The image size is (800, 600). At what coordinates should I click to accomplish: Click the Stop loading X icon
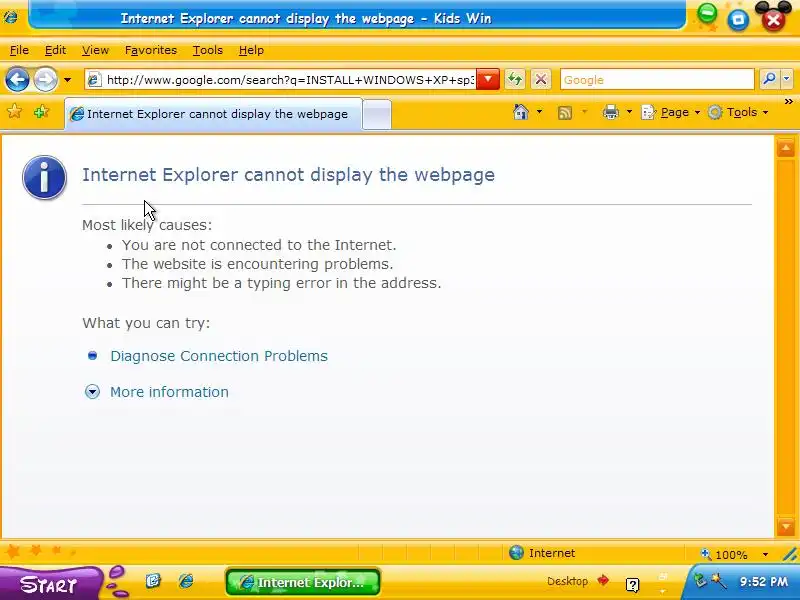pyautogui.click(x=541, y=80)
